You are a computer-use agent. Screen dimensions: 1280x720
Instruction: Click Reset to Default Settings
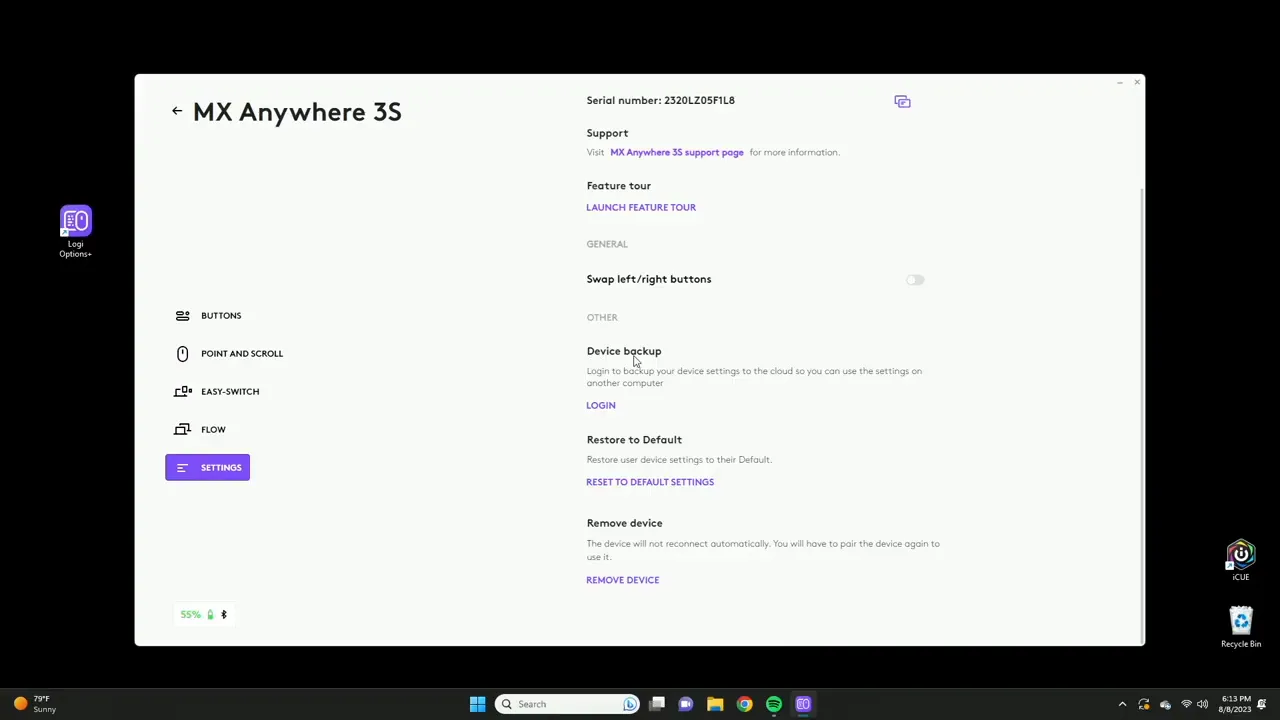coord(650,482)
